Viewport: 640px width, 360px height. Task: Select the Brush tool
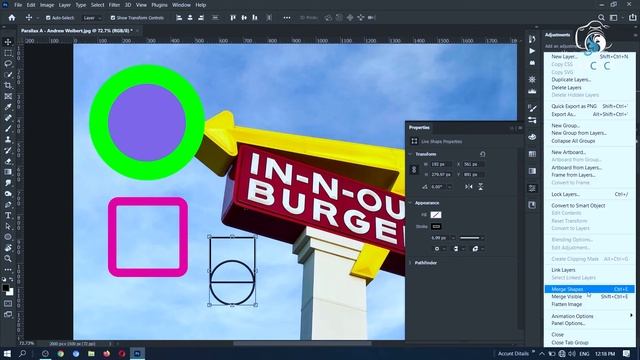tap(8, 129)
